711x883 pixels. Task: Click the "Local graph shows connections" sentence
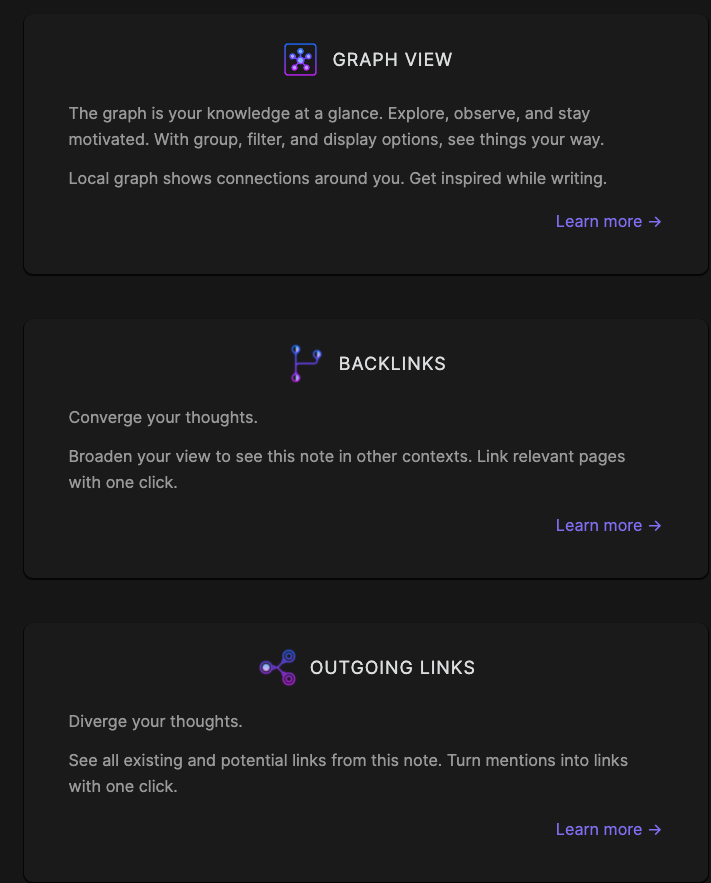[338, 179]
